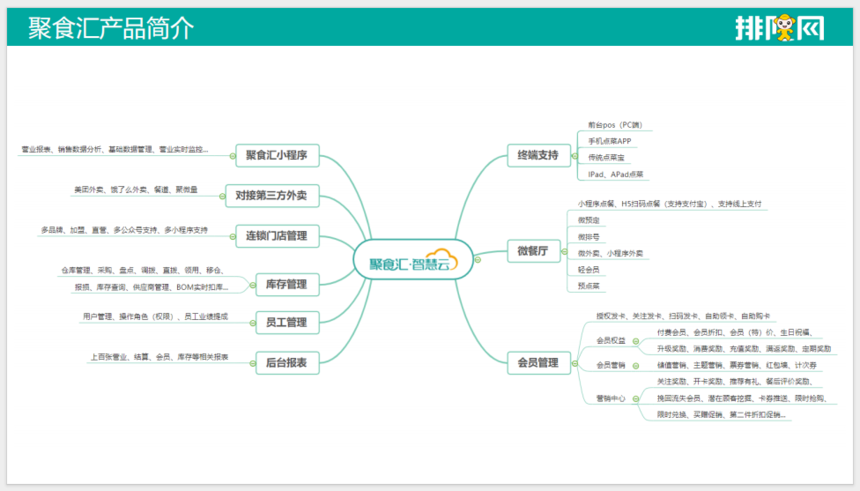Collapse the 库存管理 branch circle

pos(253,285)
